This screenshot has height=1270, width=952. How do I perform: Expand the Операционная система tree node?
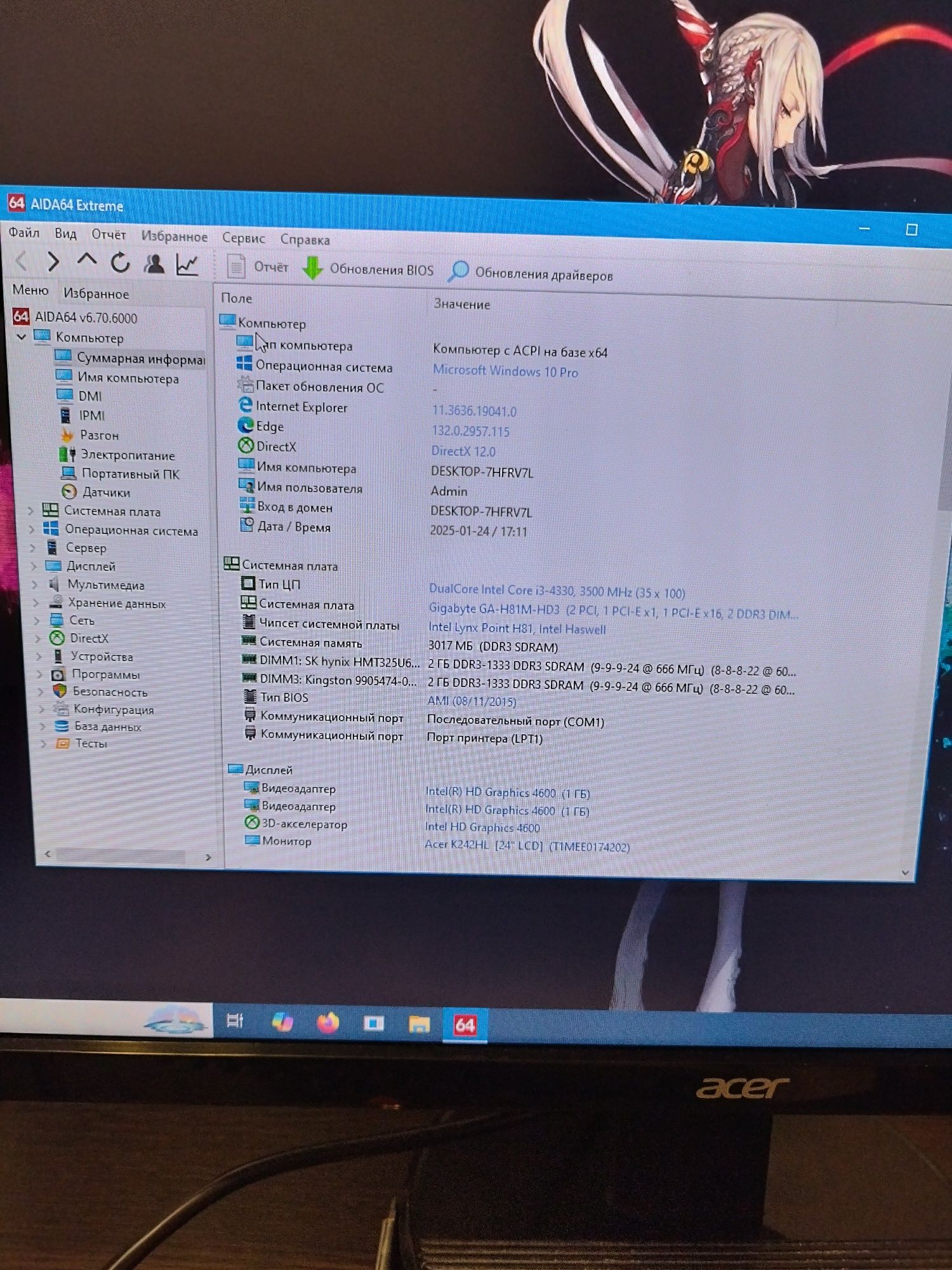pyautogui.click(x=31, y=528)
